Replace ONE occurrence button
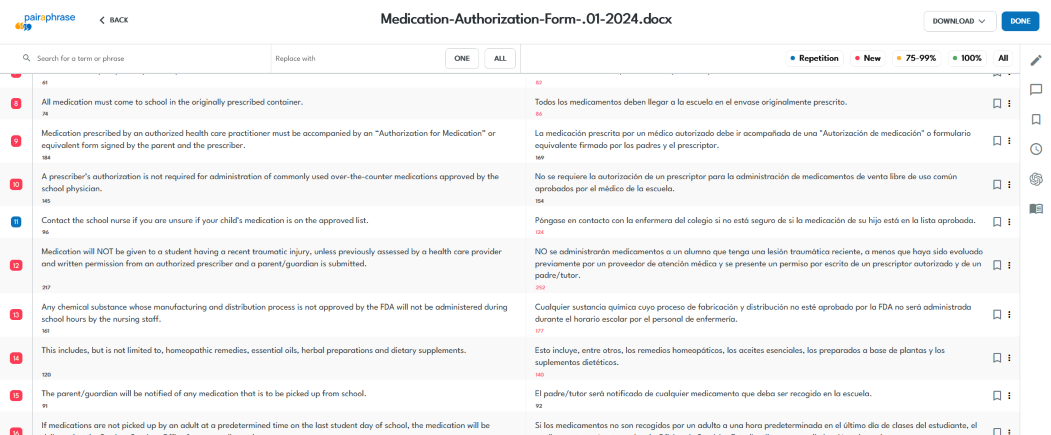Image resolution: width=1051 pixels, height=435 pixels. coord(462,58)
